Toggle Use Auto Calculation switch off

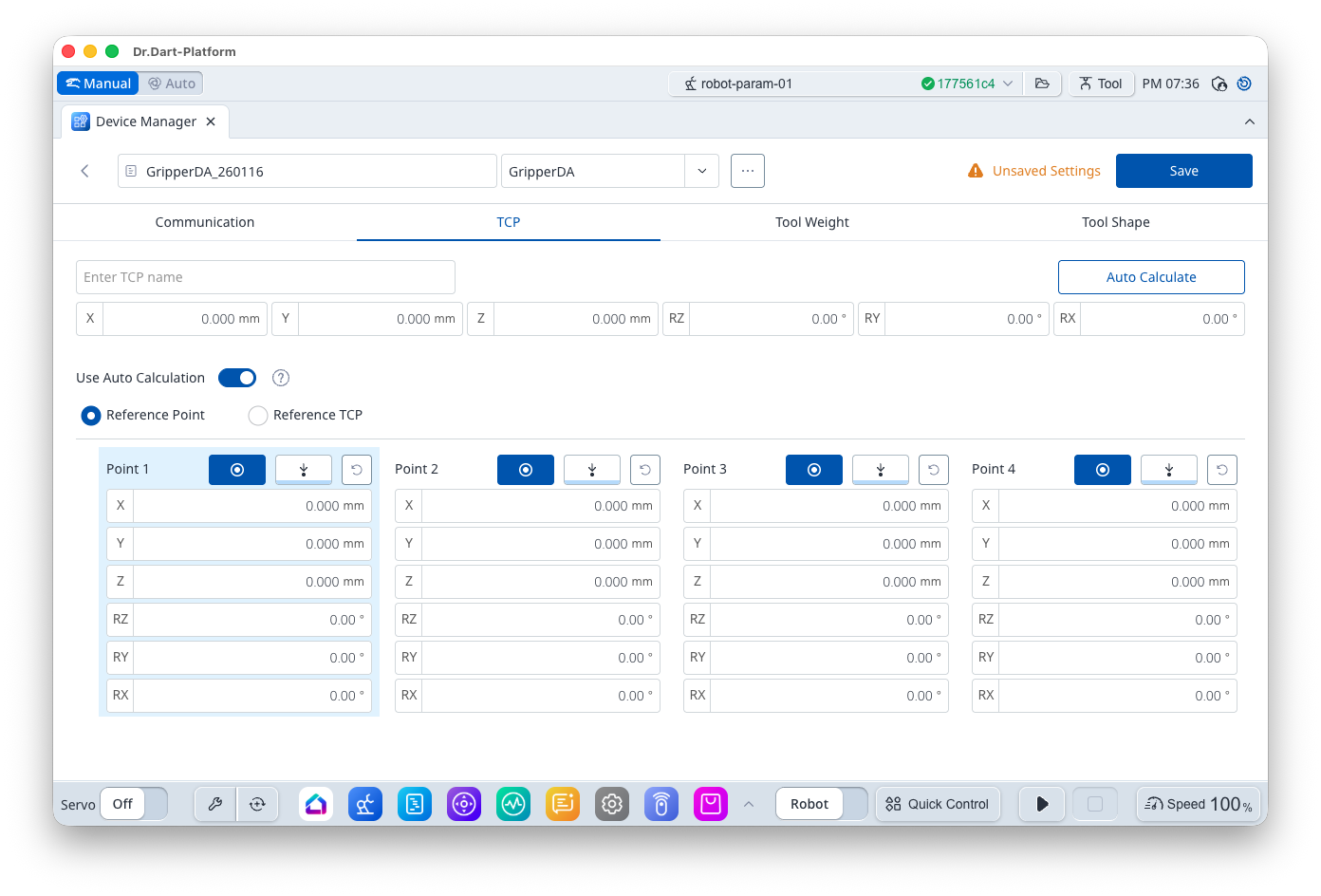(237, 378)
